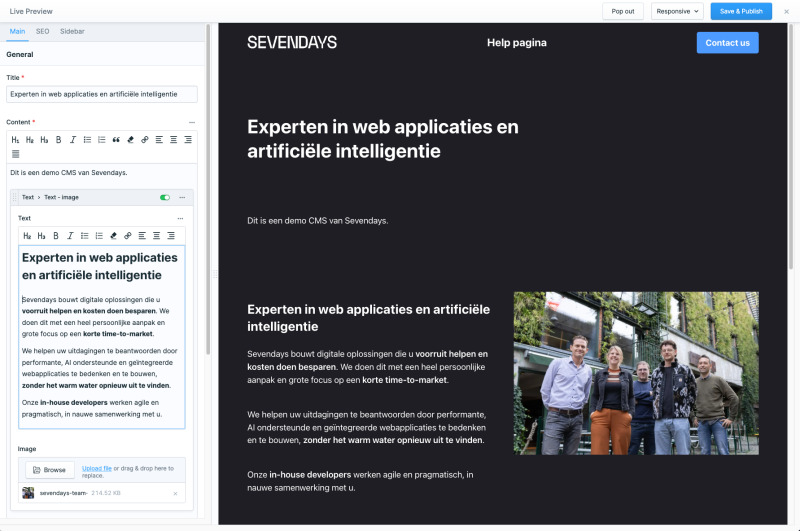Switch to the SEO tab
Screen dimensions: 800x531
[x=43, y=32]
